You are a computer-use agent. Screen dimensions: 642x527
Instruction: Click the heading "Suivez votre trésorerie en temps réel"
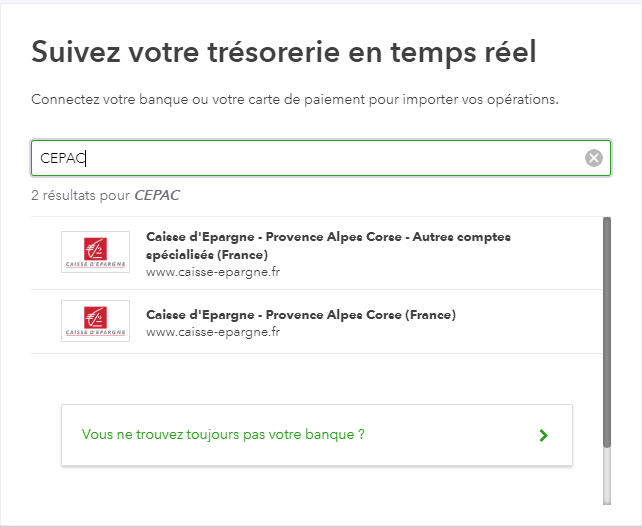click(x=284, y=52)
